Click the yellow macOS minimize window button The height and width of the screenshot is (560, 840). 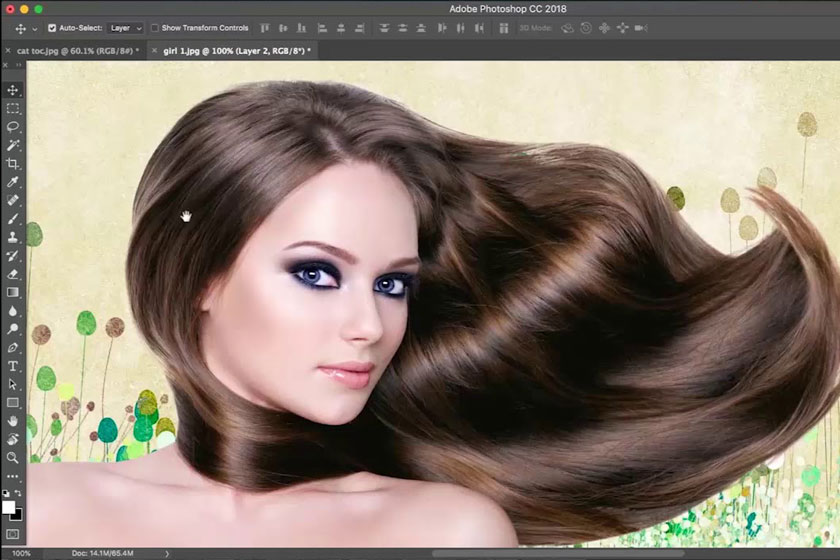[24, 9]
